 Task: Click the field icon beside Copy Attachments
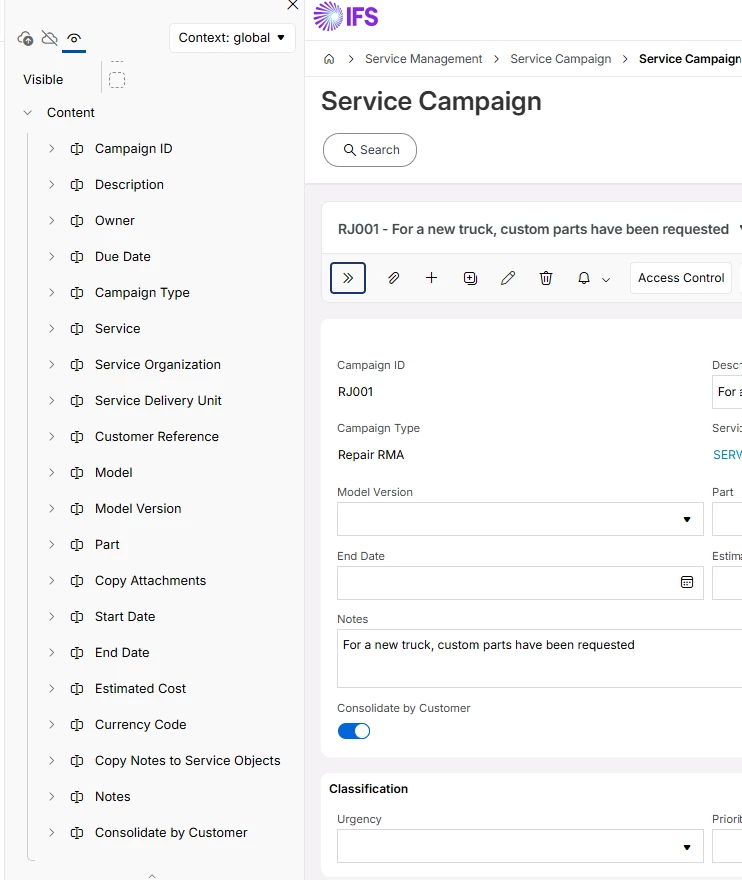[77, 580]
